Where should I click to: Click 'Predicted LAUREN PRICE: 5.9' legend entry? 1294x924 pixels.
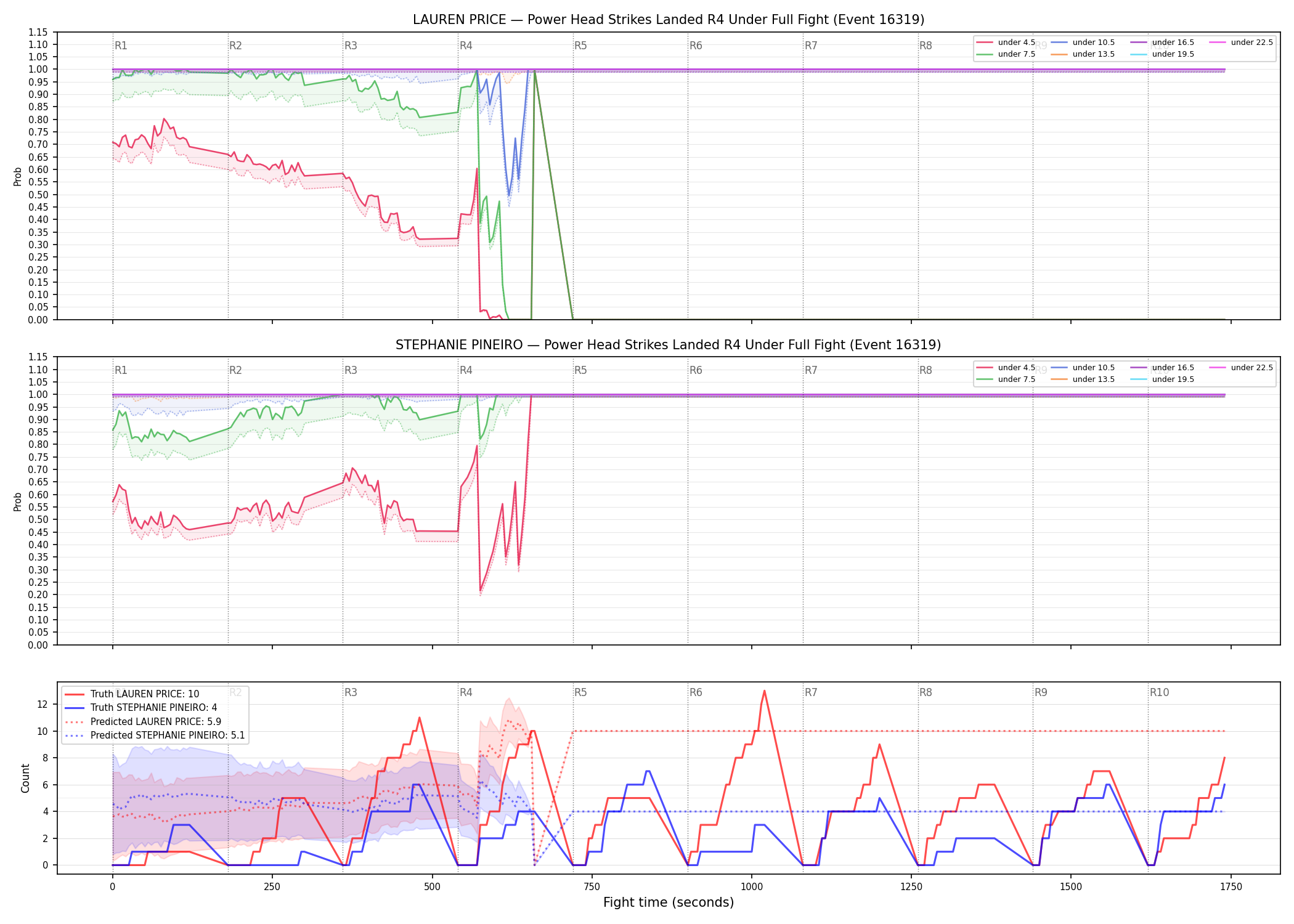(143, 722)
